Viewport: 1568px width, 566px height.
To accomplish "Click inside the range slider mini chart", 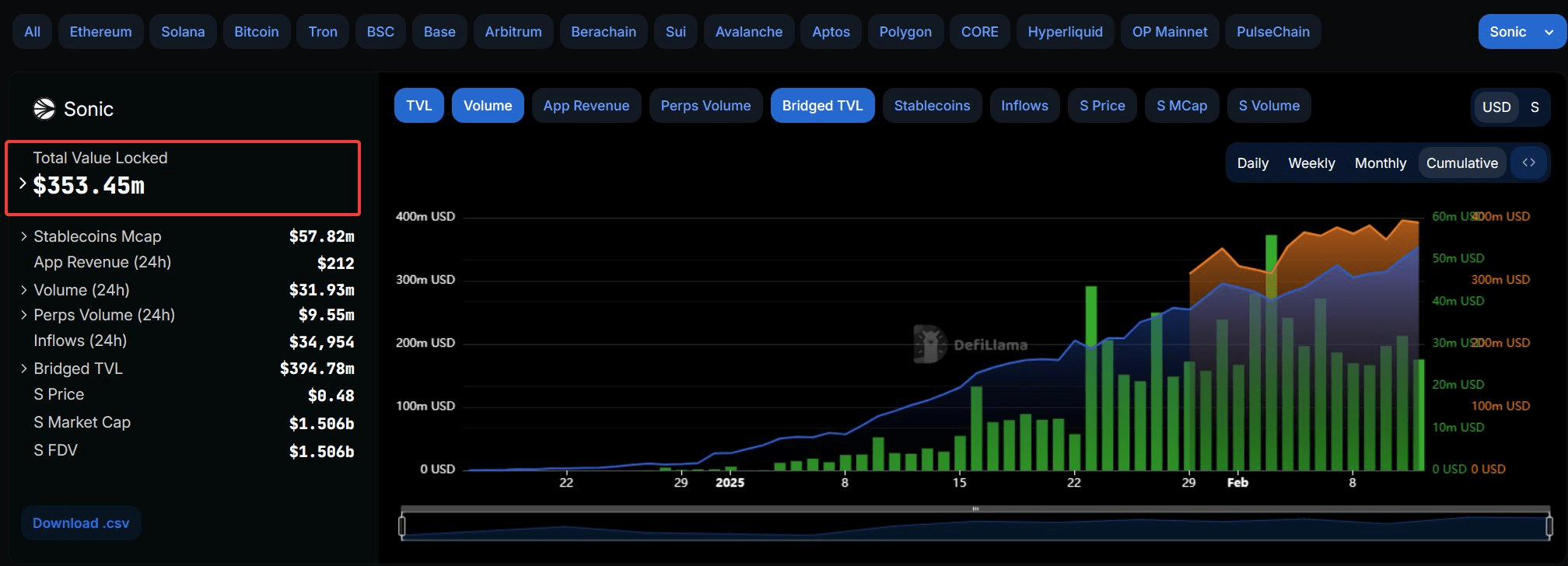I will pos(975,527).
